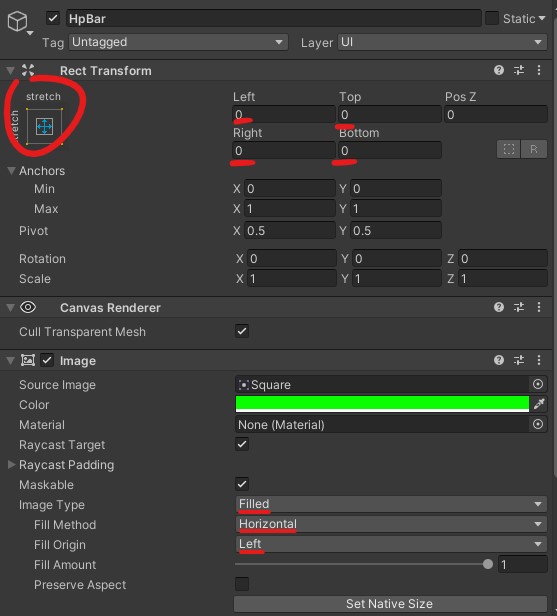
Task: Toggle Rect Transform blueprint mode button
Action: (x=509, y=149)
